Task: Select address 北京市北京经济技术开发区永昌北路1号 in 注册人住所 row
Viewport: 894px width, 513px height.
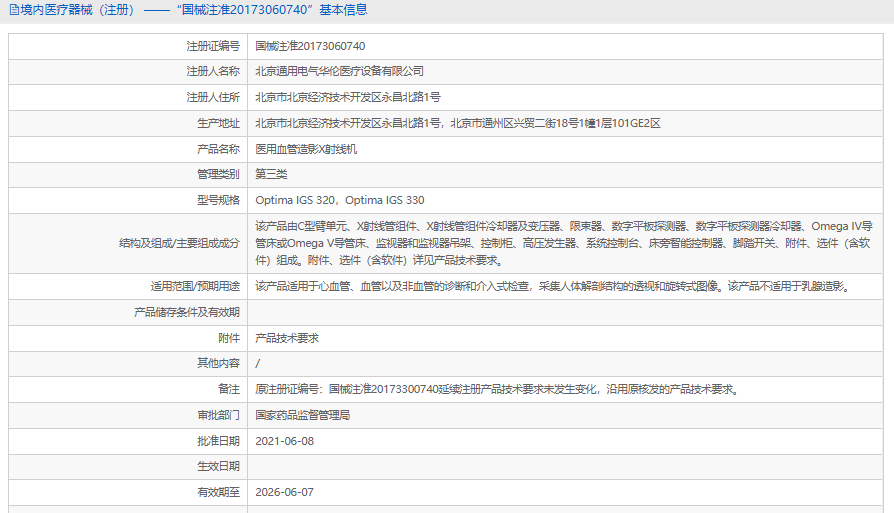Action: tap(348, 97)
